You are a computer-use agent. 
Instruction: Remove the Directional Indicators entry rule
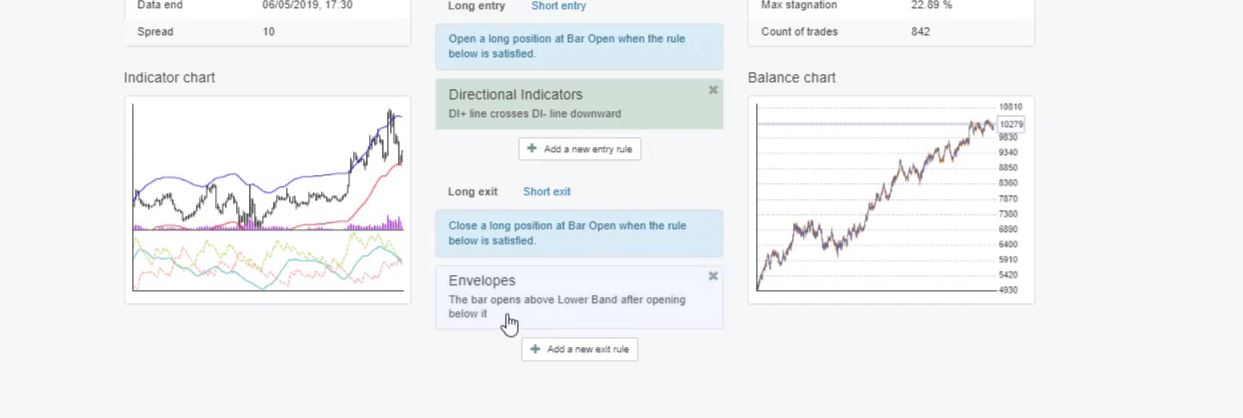point(713,90)
